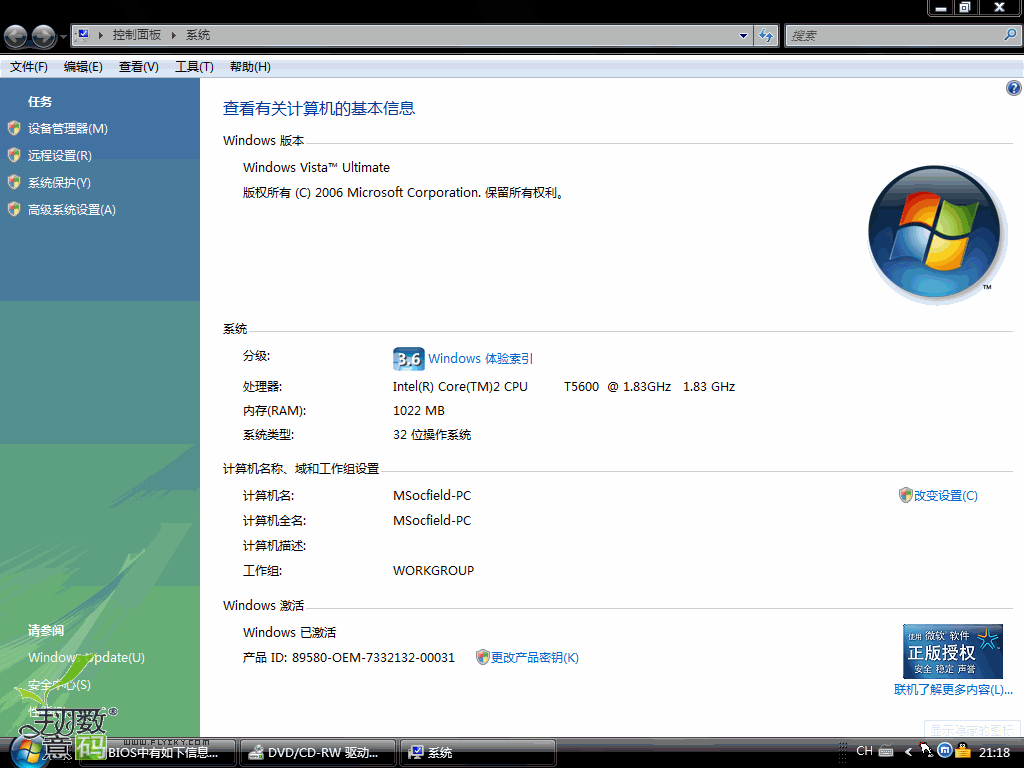Select the WORKGROUP workgroup value
This screenshot has width=1024, height=768.
(434, 571)
